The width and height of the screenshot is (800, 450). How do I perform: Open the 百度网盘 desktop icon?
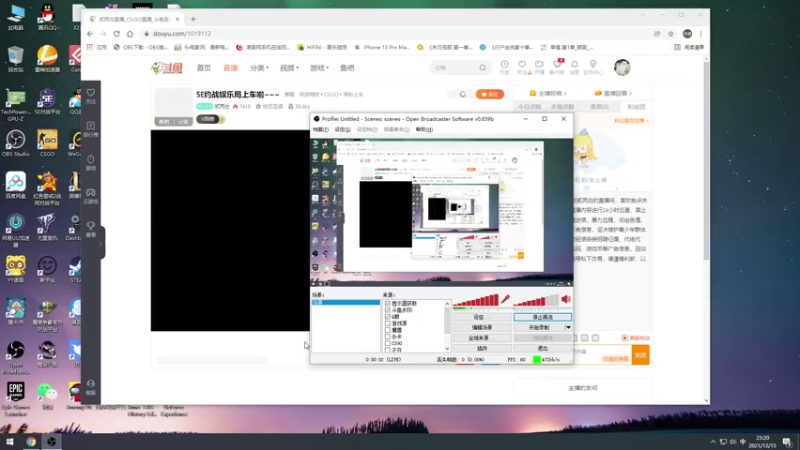pyautogui.click(x=15, y=185)
